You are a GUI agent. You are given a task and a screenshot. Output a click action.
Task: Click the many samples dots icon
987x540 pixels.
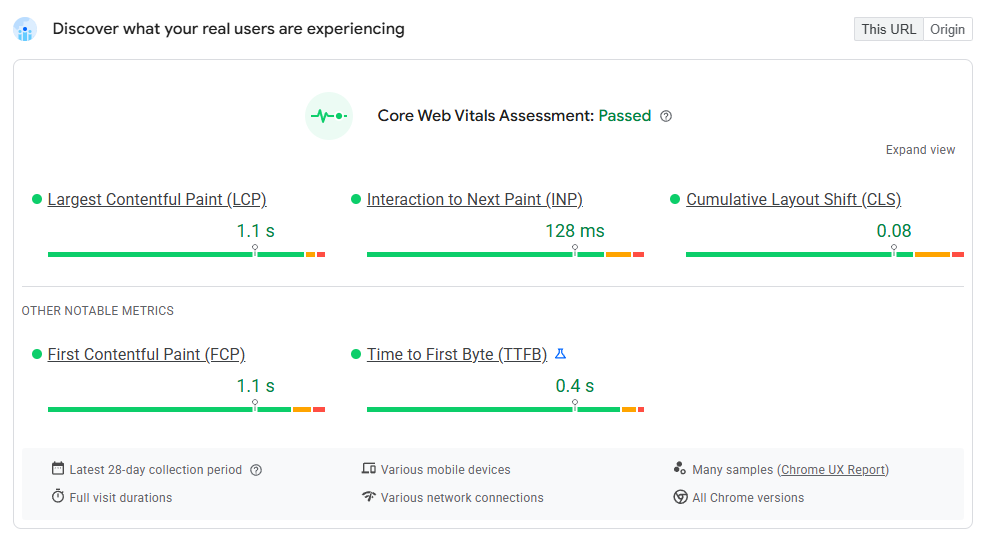point(680,469)
